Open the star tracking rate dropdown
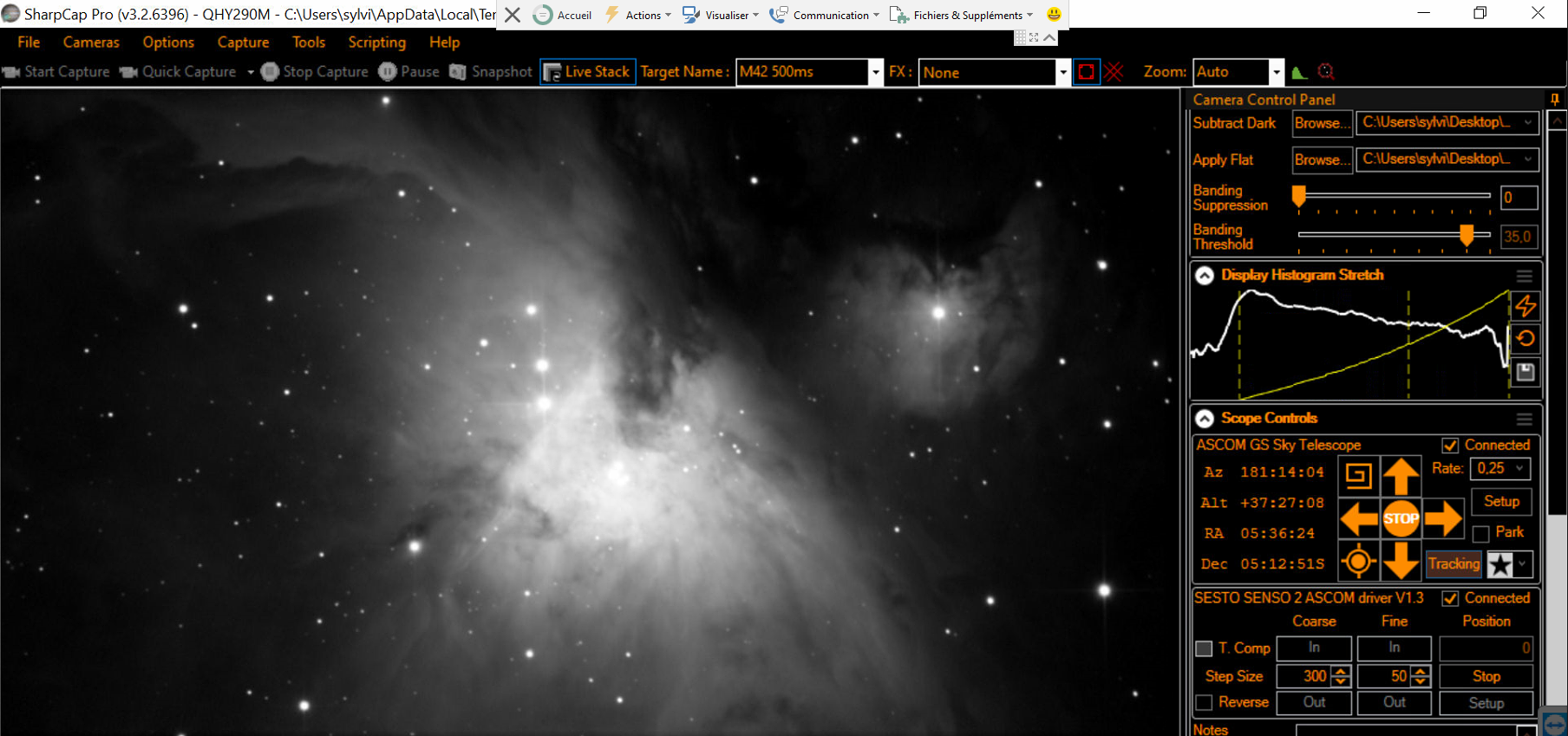Image resolution: width=1568 pixels, height=736 pixels. click(x=1522, y=564)
